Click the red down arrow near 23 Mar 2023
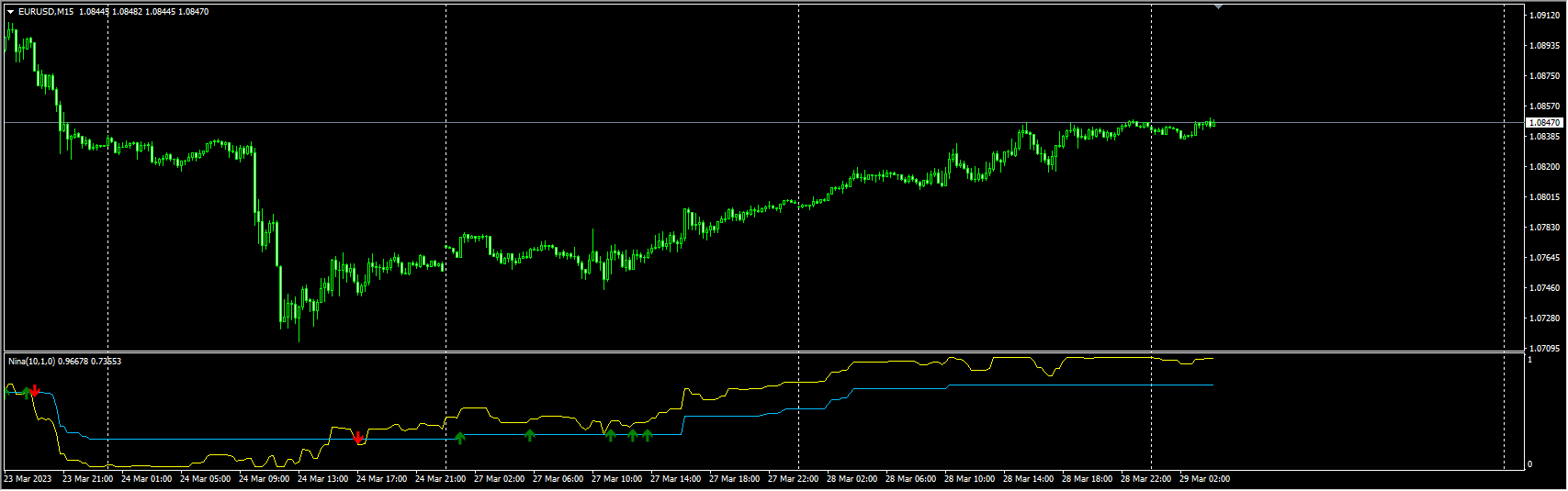The image size is (1568, 491). click(x=35, y=391)
